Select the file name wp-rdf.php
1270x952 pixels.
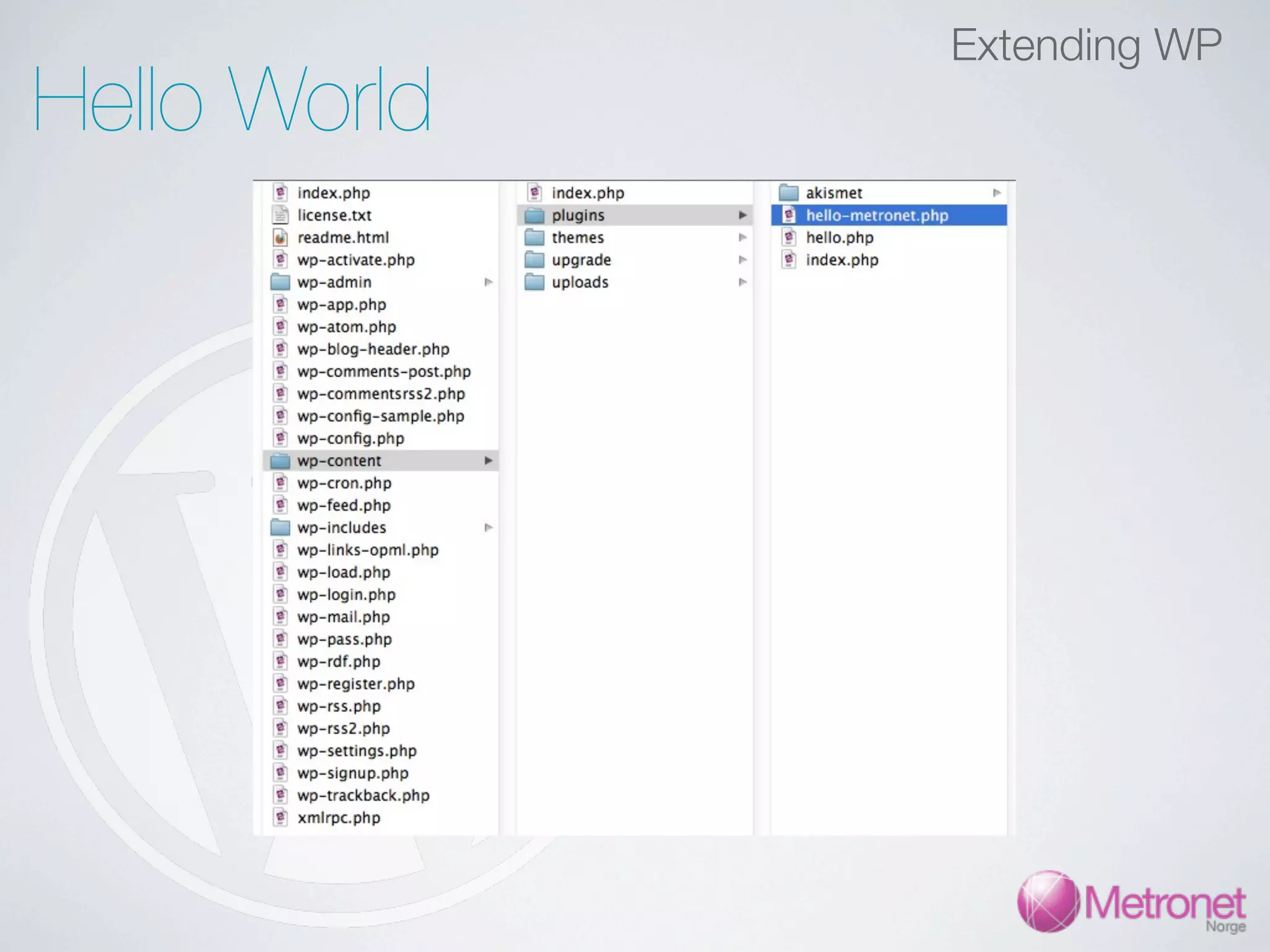pos(339,662)
